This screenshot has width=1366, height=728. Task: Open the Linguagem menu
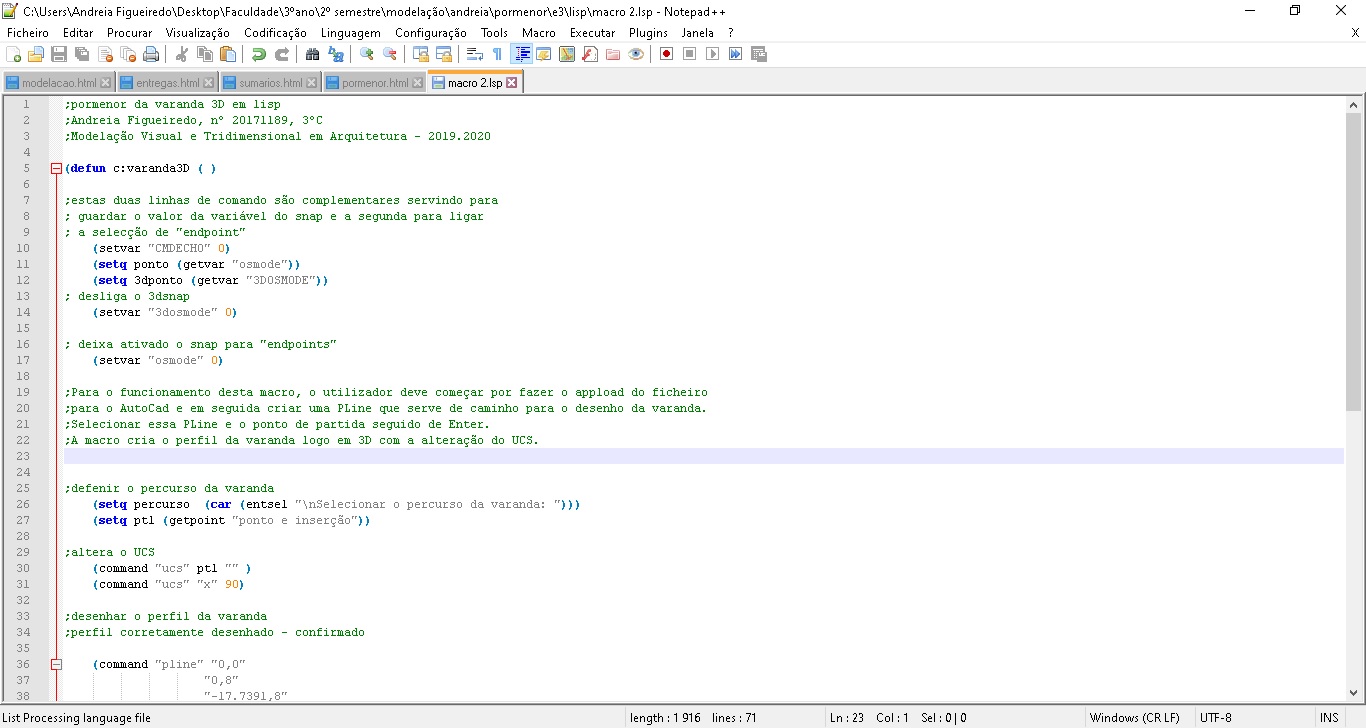coord(351,33)
